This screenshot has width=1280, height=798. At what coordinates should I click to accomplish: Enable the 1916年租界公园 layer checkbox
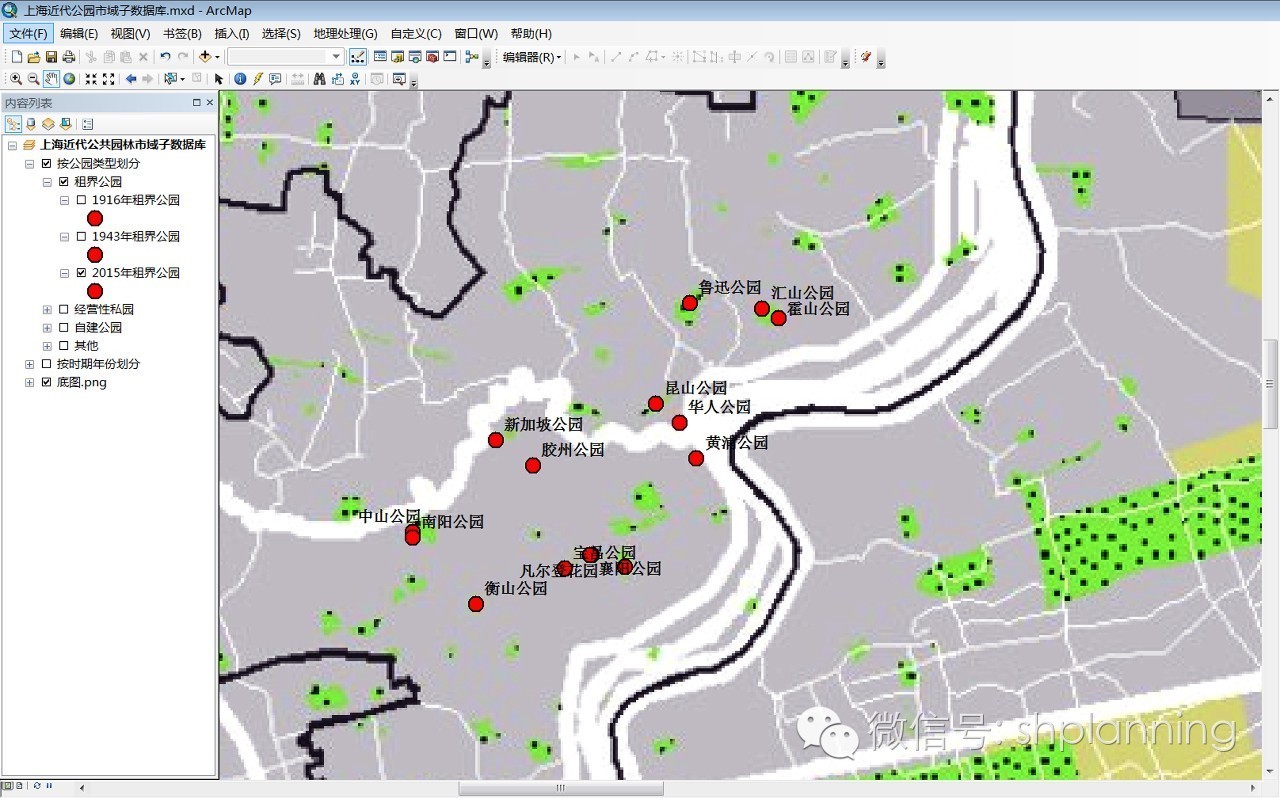pos(81,200)
